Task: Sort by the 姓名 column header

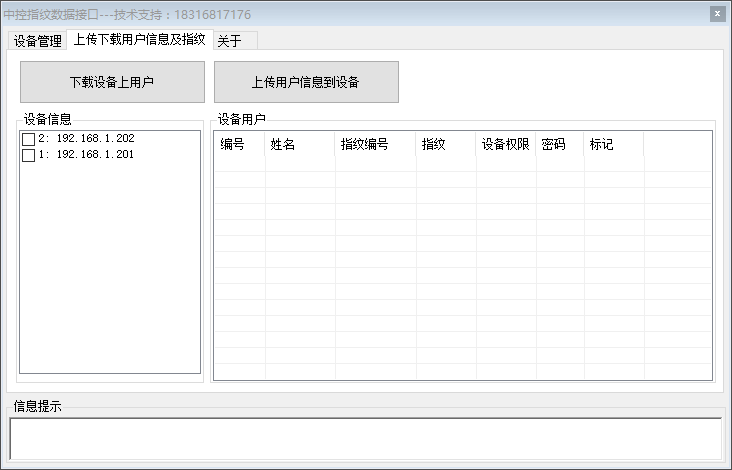Action: tap(299, 145)
